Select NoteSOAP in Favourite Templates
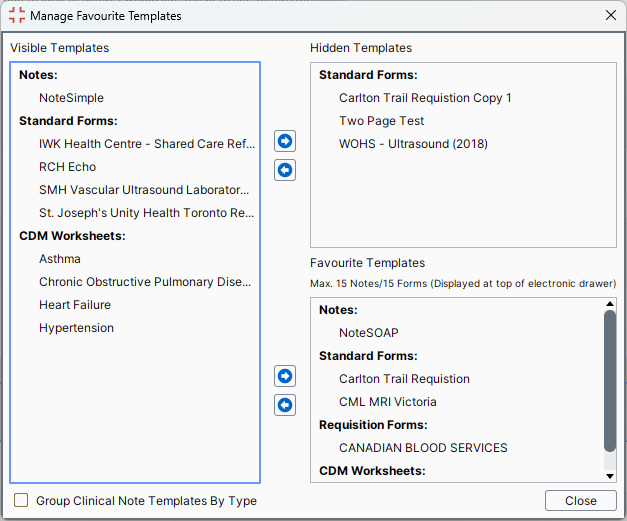Viewport: 627px width, 521px height. [x=368, y=333]
